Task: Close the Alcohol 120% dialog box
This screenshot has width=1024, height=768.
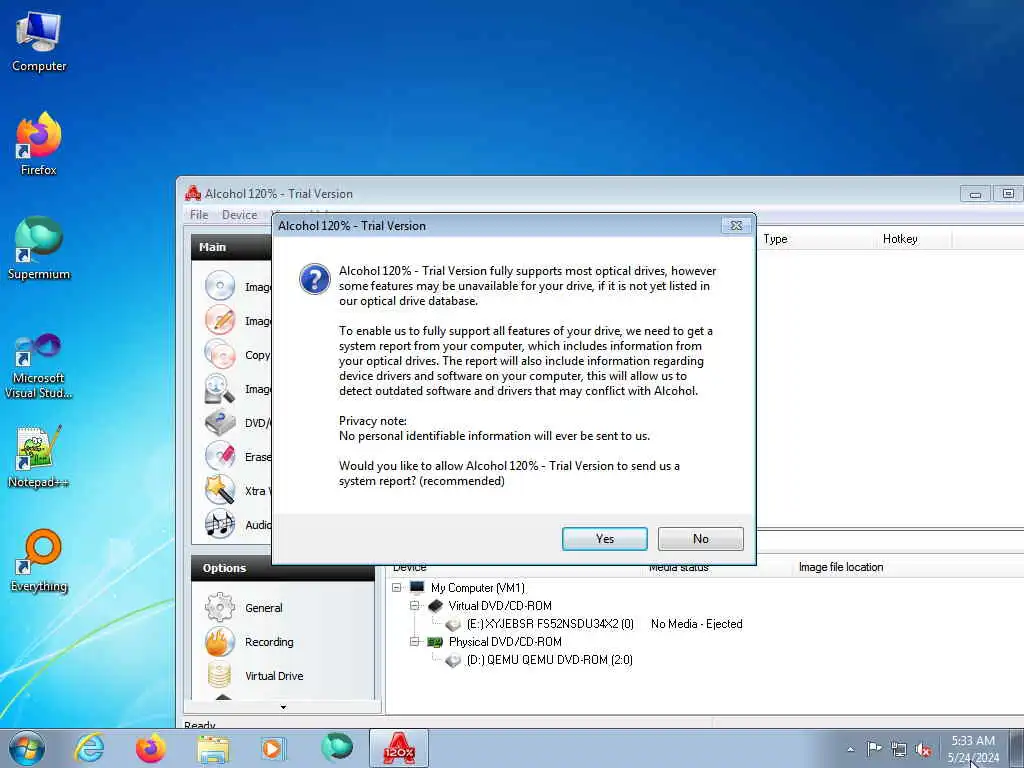Action: coord(736,225)
